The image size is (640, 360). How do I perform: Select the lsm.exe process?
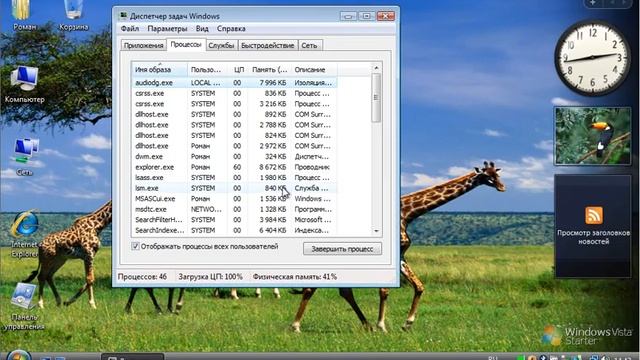click(234, 188)
